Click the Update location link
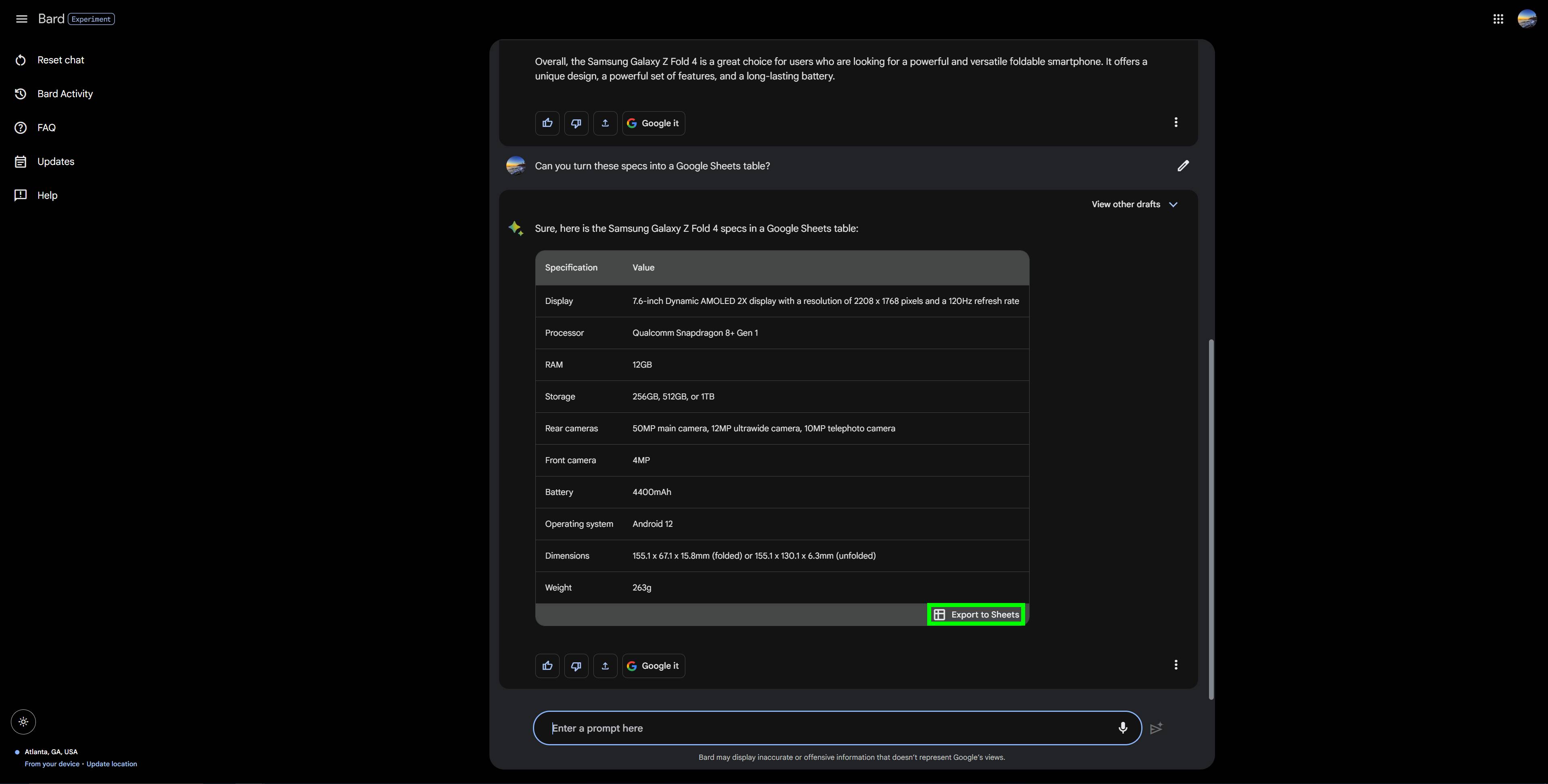This screenshot has height=784, width=1548. point(112,764)
